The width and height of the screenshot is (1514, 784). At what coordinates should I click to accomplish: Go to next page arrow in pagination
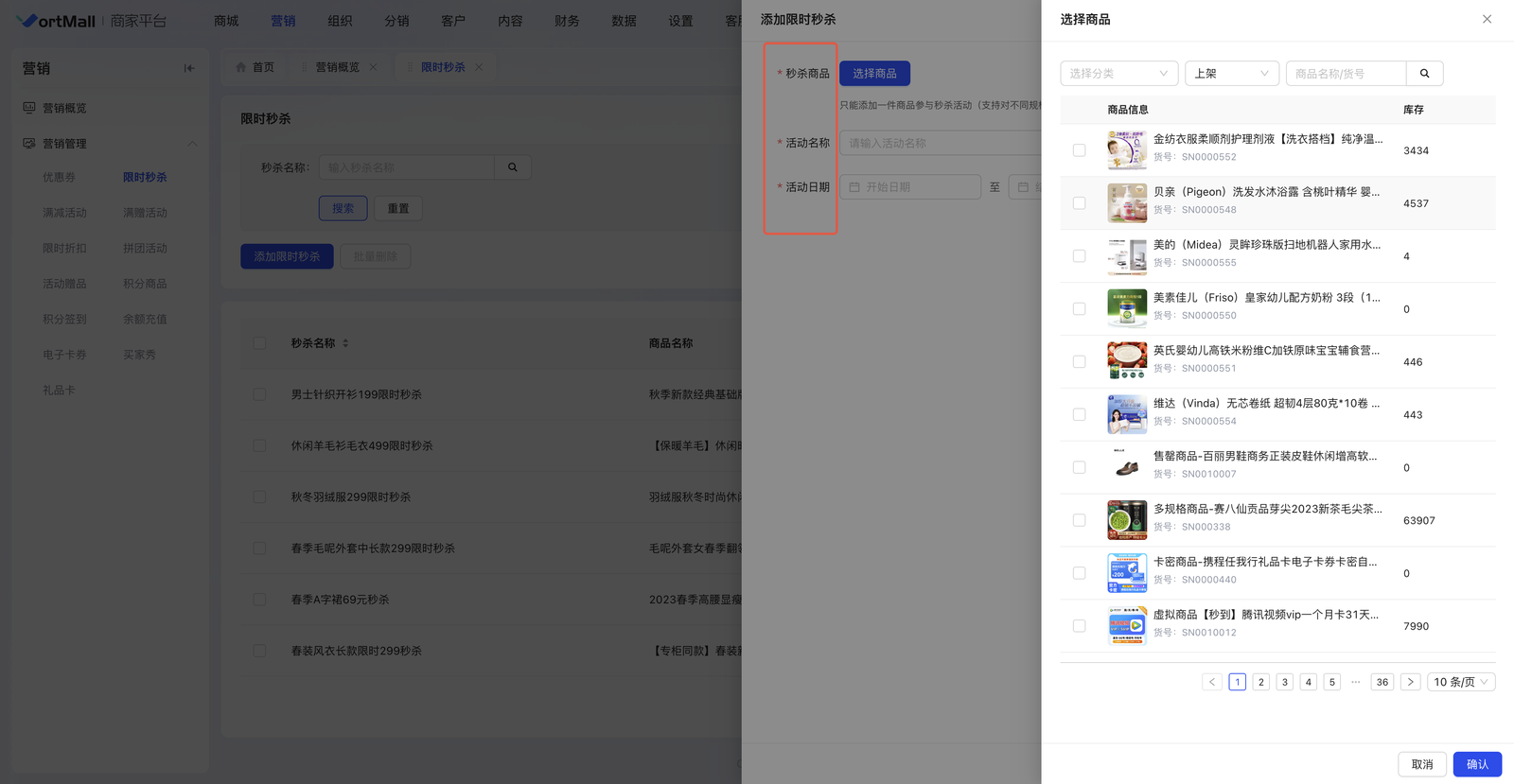point(1410,682)
